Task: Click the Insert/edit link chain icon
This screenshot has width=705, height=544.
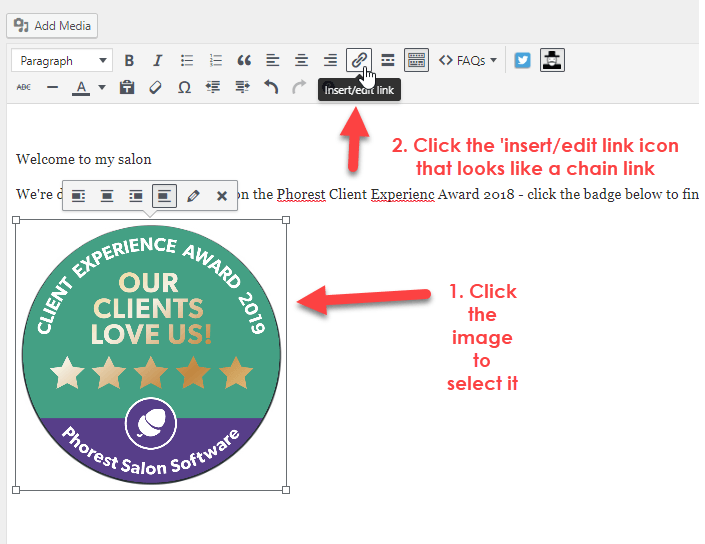Action: tap(359, 60)
